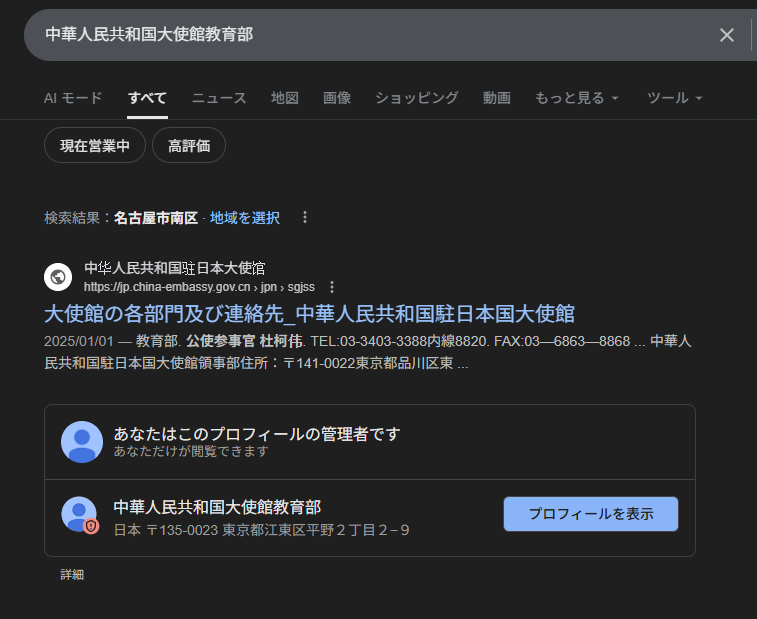Click the プロフィールを表示 button
Viewport: 757px width, 619px height.
tap(590, 514)
